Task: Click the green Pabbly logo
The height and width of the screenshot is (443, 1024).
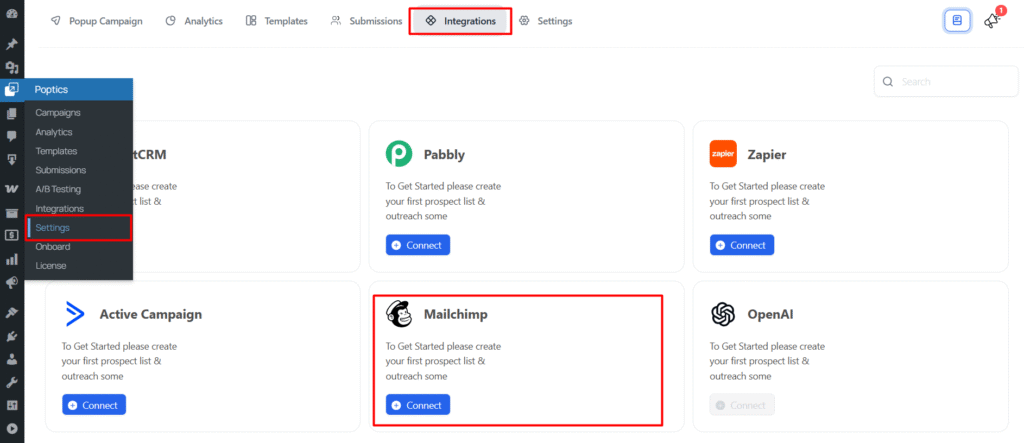Action: (x=399, y=154)
